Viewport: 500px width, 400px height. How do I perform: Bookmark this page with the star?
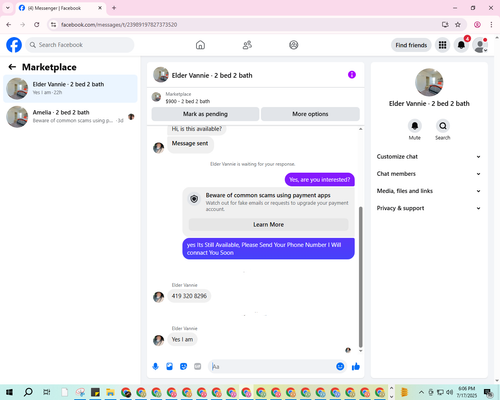(458, 24)
